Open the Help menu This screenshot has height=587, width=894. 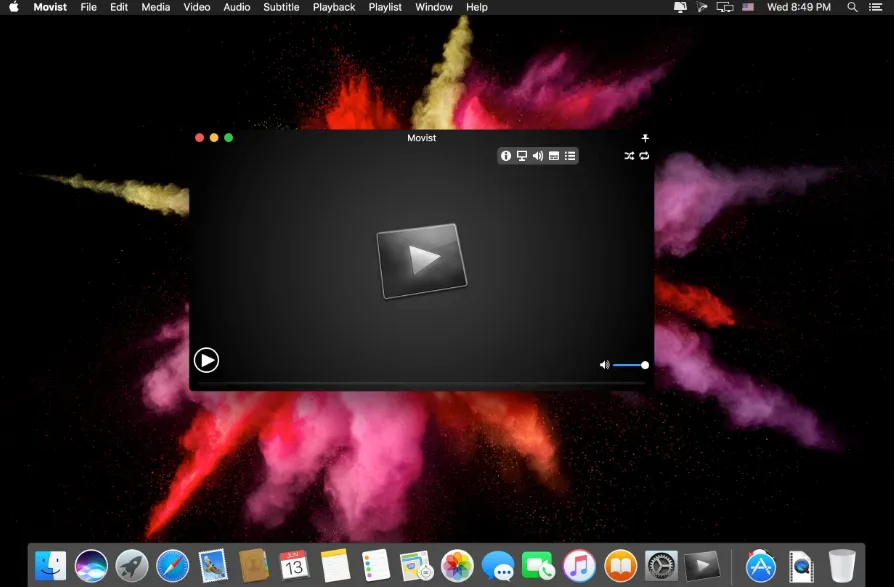click(x=477, y=7)
